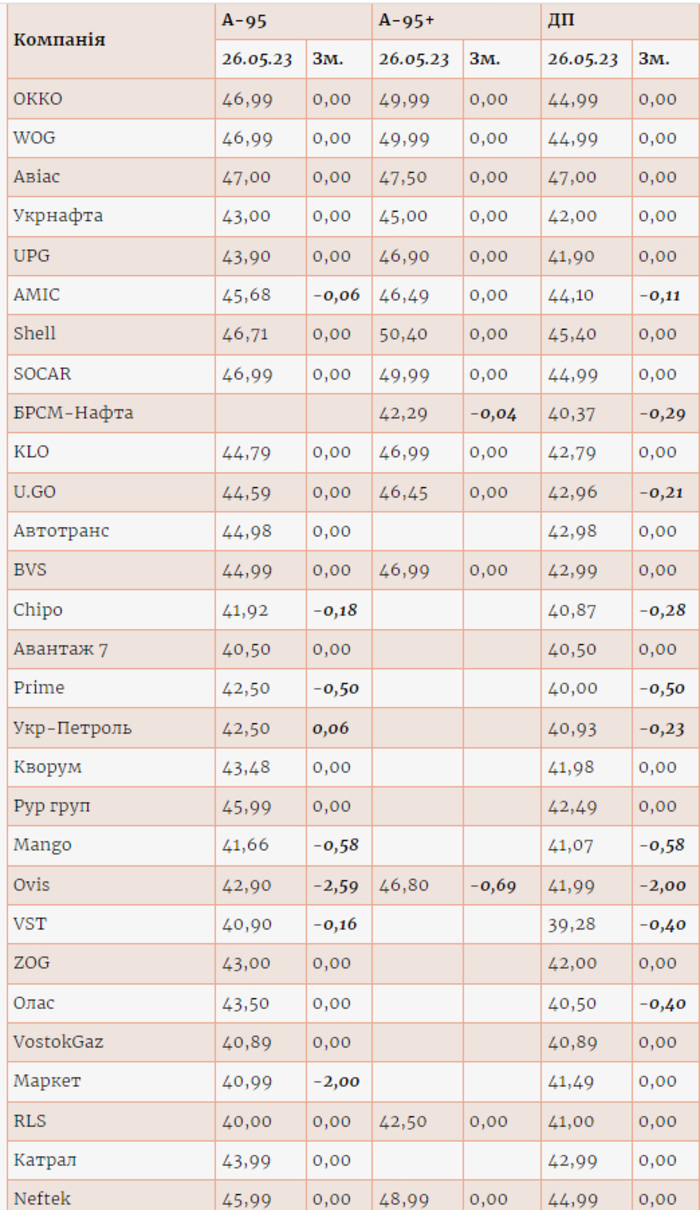This screenshot has width=700, height=1210.
Task: Click the Chipo А-95 price 41,92
Action: point(246,610)
